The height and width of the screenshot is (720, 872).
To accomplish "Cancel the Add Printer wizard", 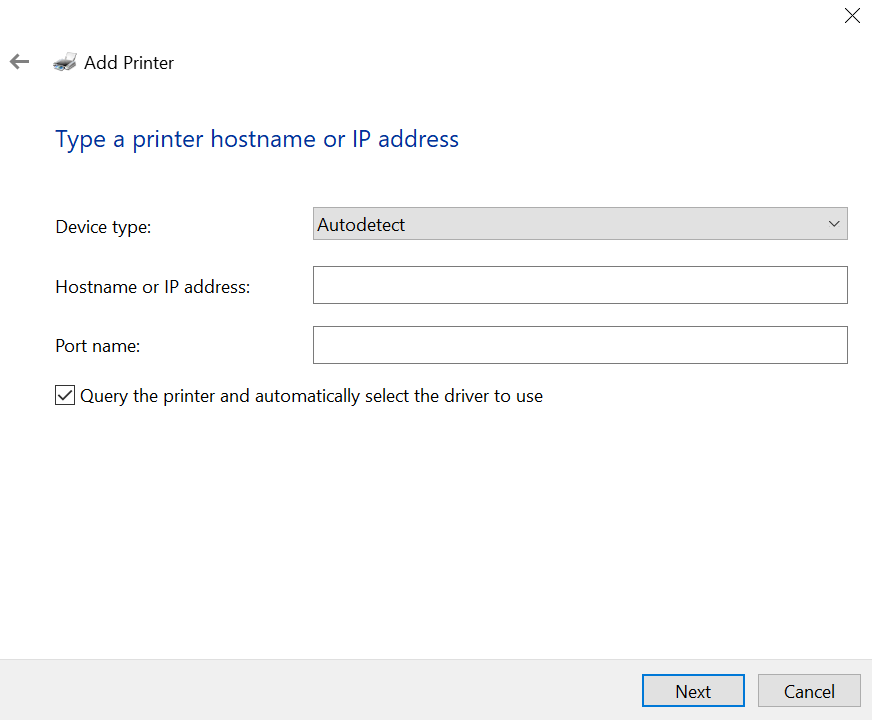I will (x=808, y=690).
